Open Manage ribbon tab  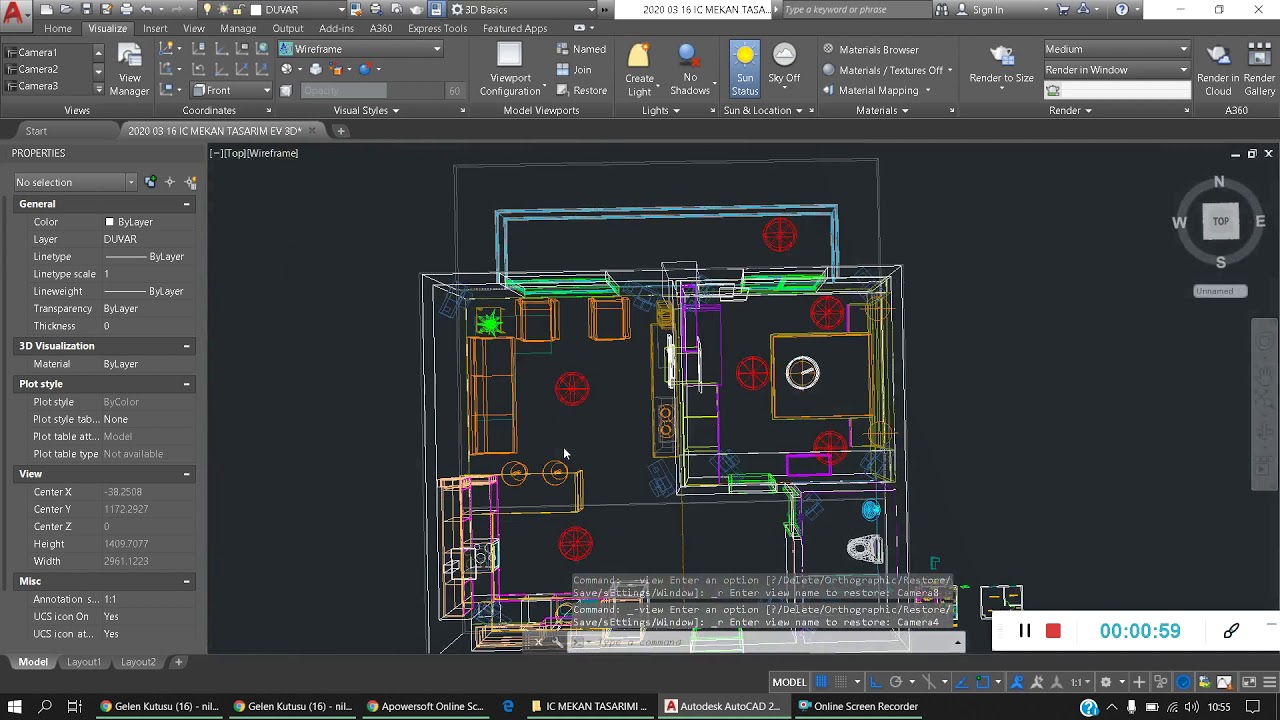tap(238, 28)
